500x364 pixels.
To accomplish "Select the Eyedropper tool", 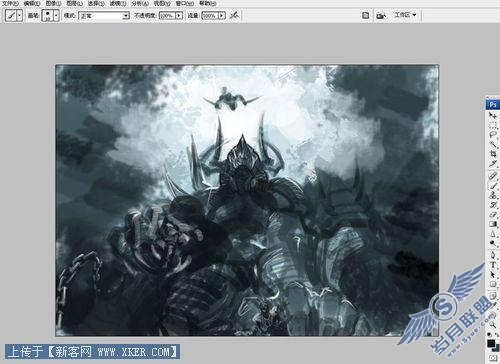I will tap(493, 305).
